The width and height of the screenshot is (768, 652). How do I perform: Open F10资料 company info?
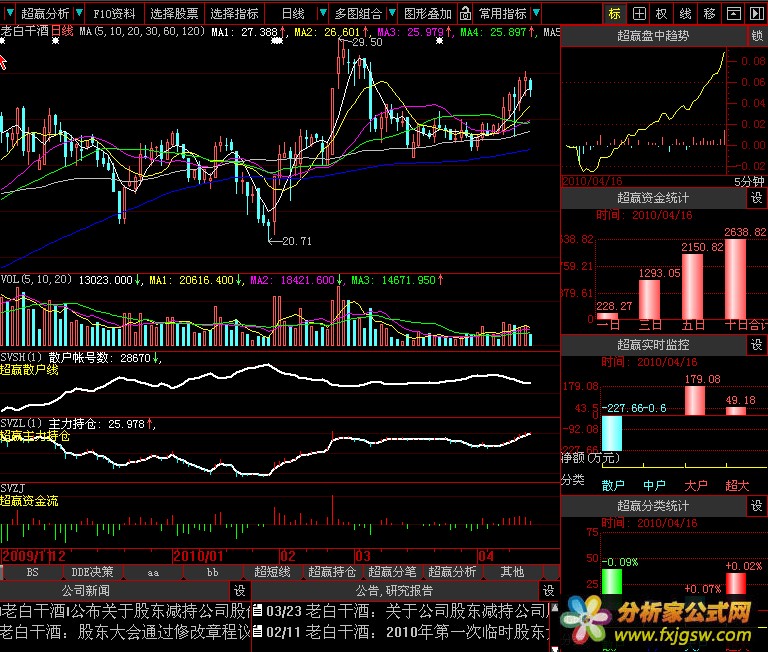pos(114,14)
